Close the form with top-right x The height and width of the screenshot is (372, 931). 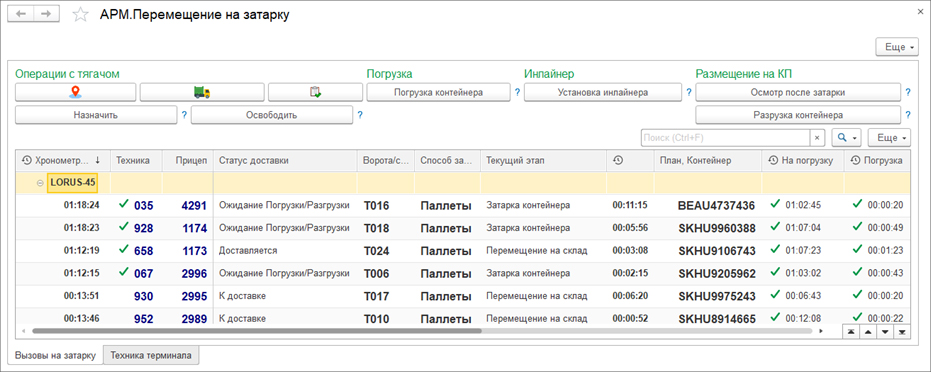click(x=921, y=11)
